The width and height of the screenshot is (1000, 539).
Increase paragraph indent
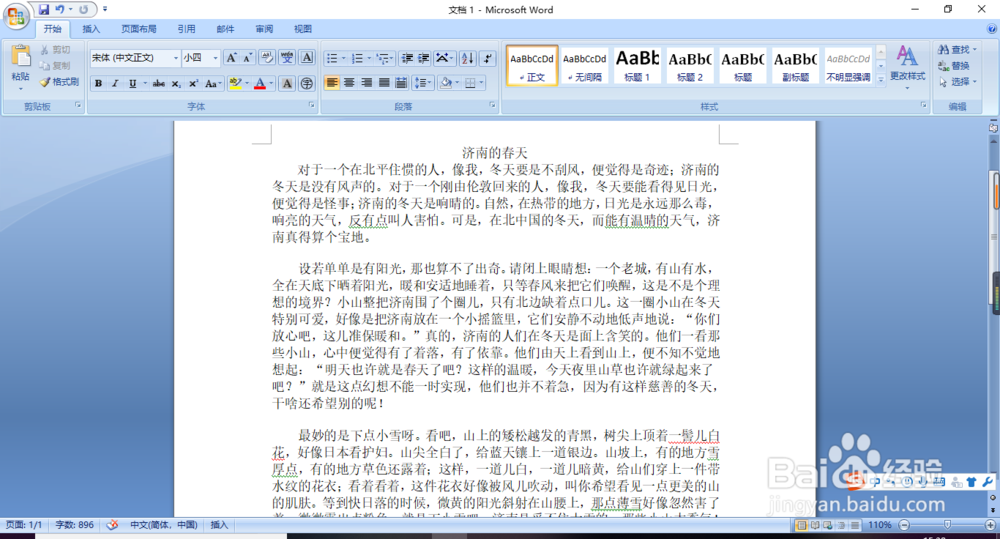coord(423,58)
